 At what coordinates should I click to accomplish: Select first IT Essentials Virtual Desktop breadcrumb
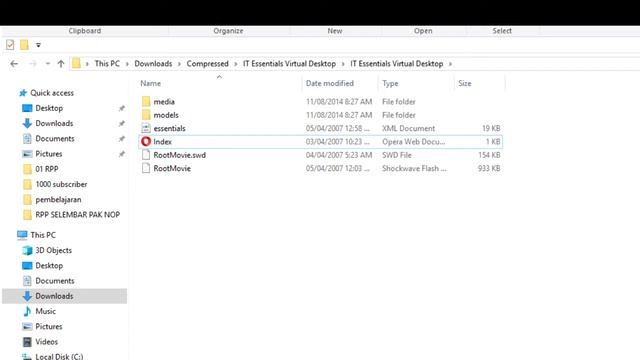pos(289,64)
